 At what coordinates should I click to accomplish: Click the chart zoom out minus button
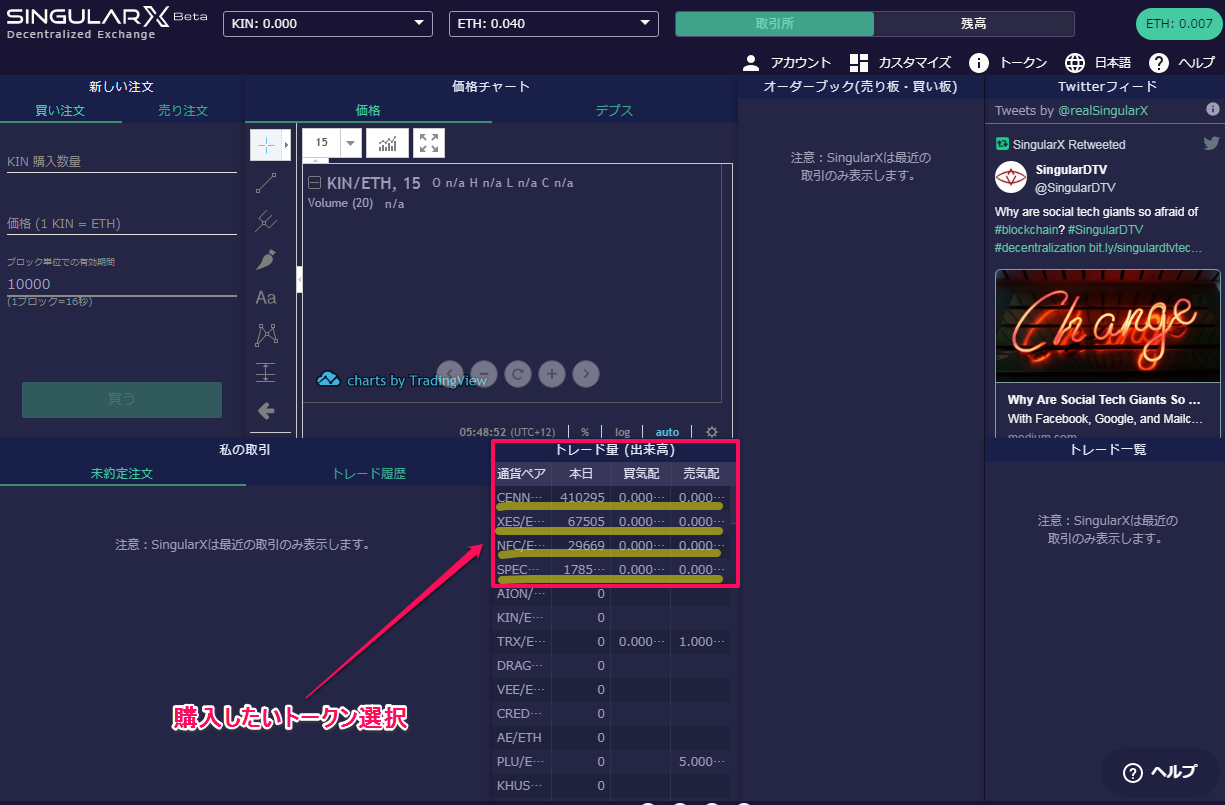pos(484,374)
